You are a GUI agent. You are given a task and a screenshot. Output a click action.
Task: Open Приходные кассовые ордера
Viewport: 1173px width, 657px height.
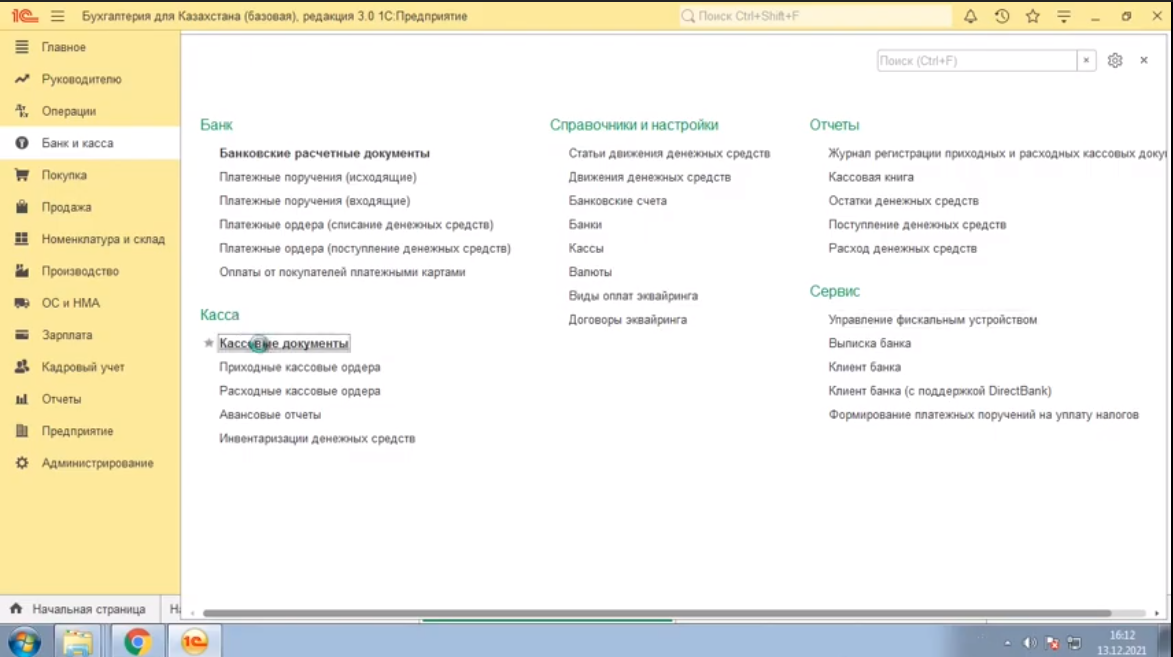299,367
